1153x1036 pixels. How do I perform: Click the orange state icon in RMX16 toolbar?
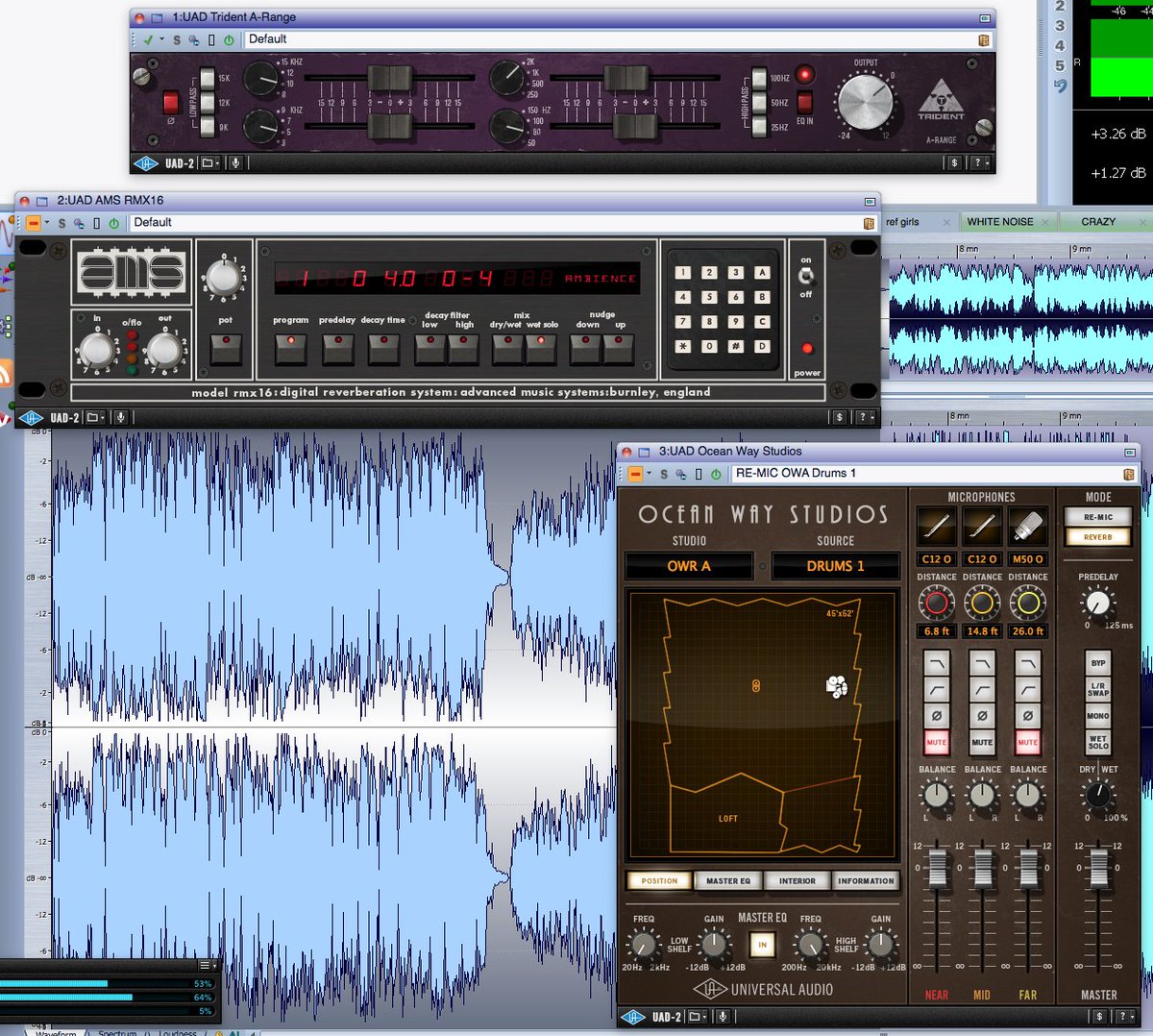coord(34,223)
